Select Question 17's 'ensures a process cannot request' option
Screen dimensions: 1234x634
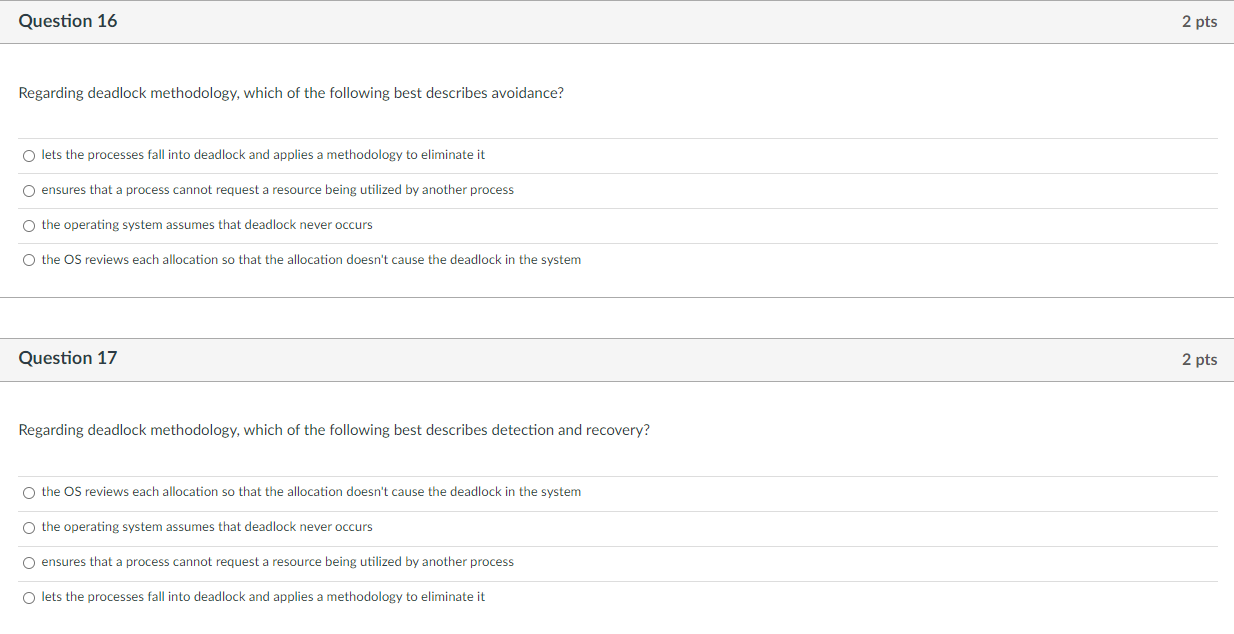(x=278, y=562)
